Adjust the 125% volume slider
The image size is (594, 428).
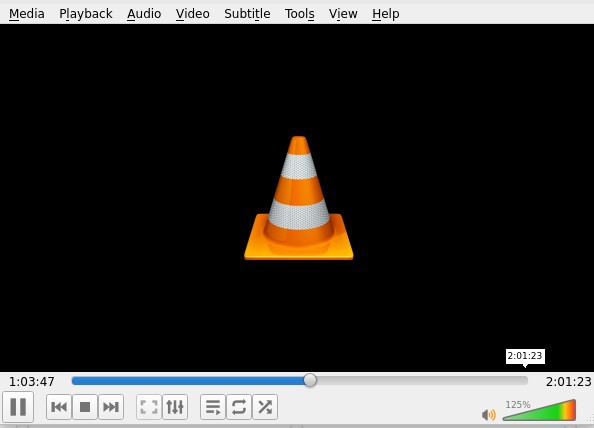539,410
